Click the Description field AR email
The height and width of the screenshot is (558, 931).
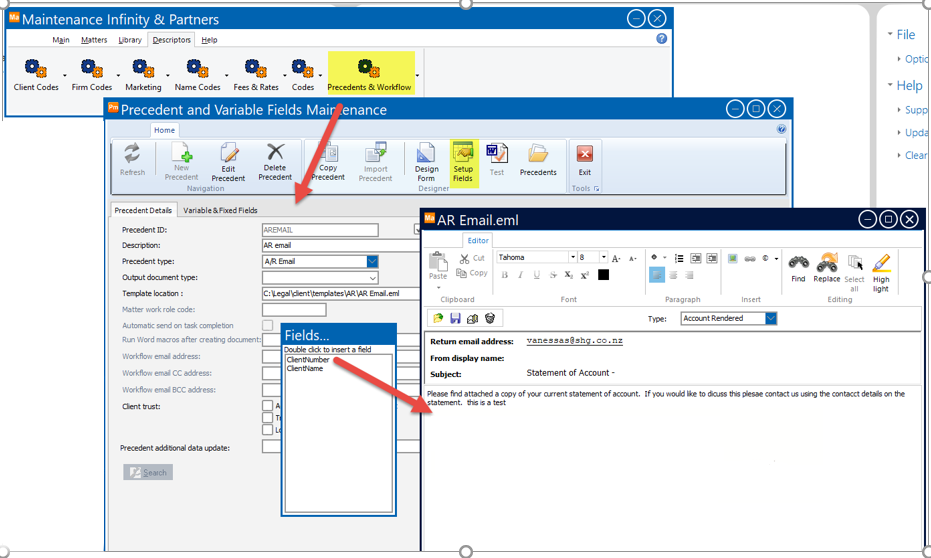pyautogui.click(x=341, y=245)
